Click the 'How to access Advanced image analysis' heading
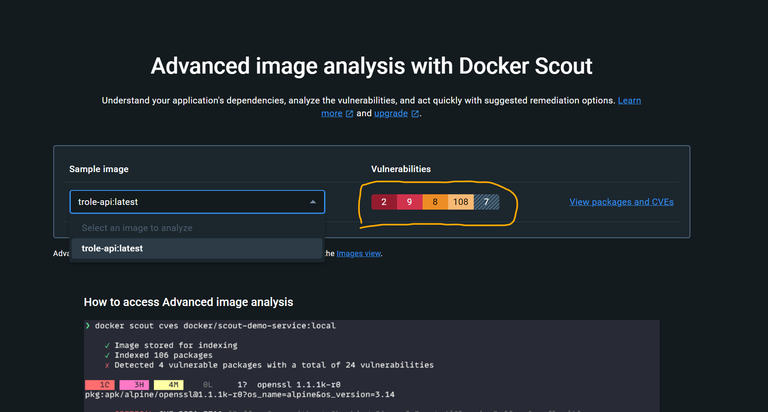Screen dimensions: 768x412 click(x=188, y=302)
